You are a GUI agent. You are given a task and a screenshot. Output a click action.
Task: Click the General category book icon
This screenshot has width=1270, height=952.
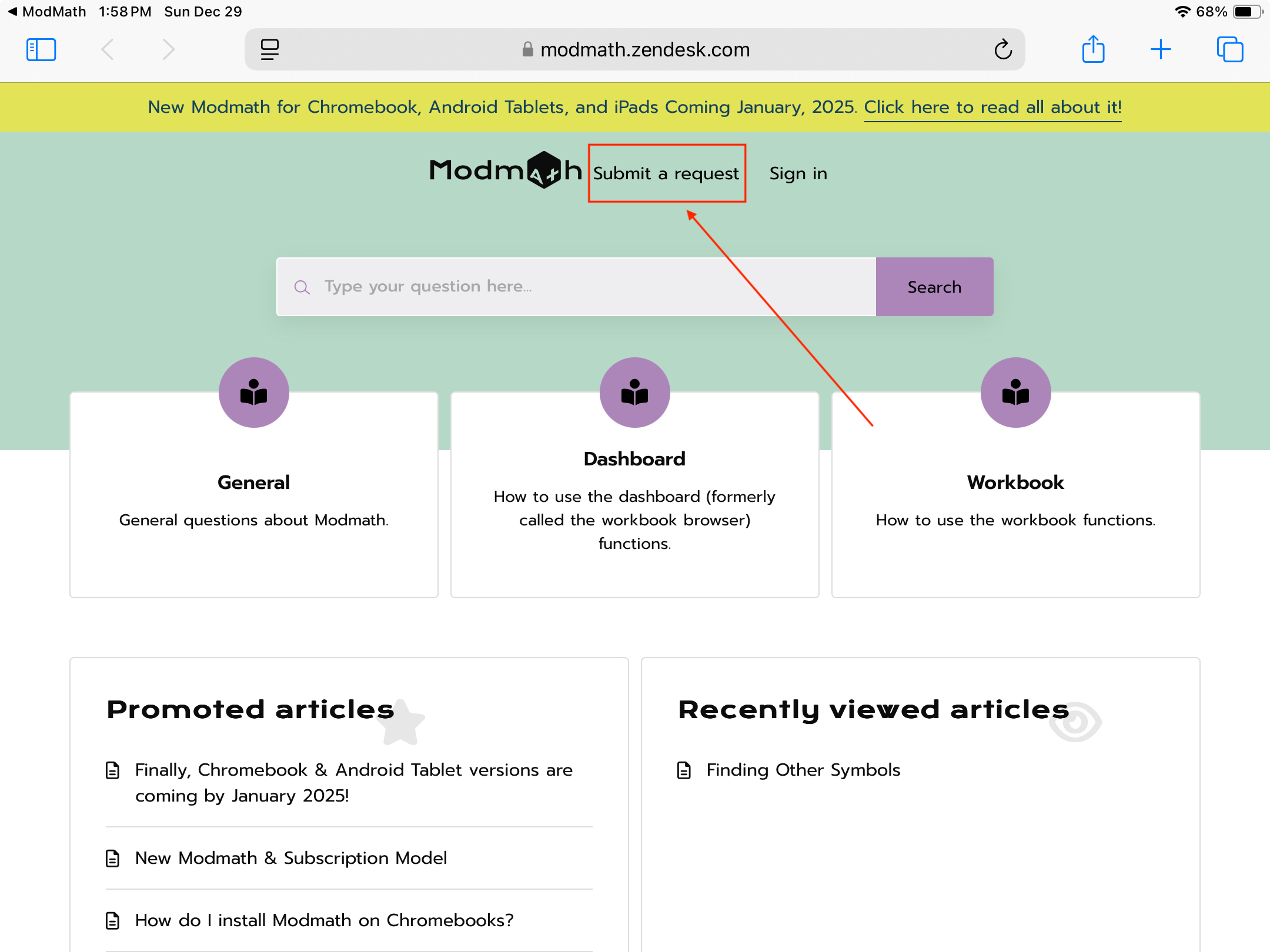[254, 393]
